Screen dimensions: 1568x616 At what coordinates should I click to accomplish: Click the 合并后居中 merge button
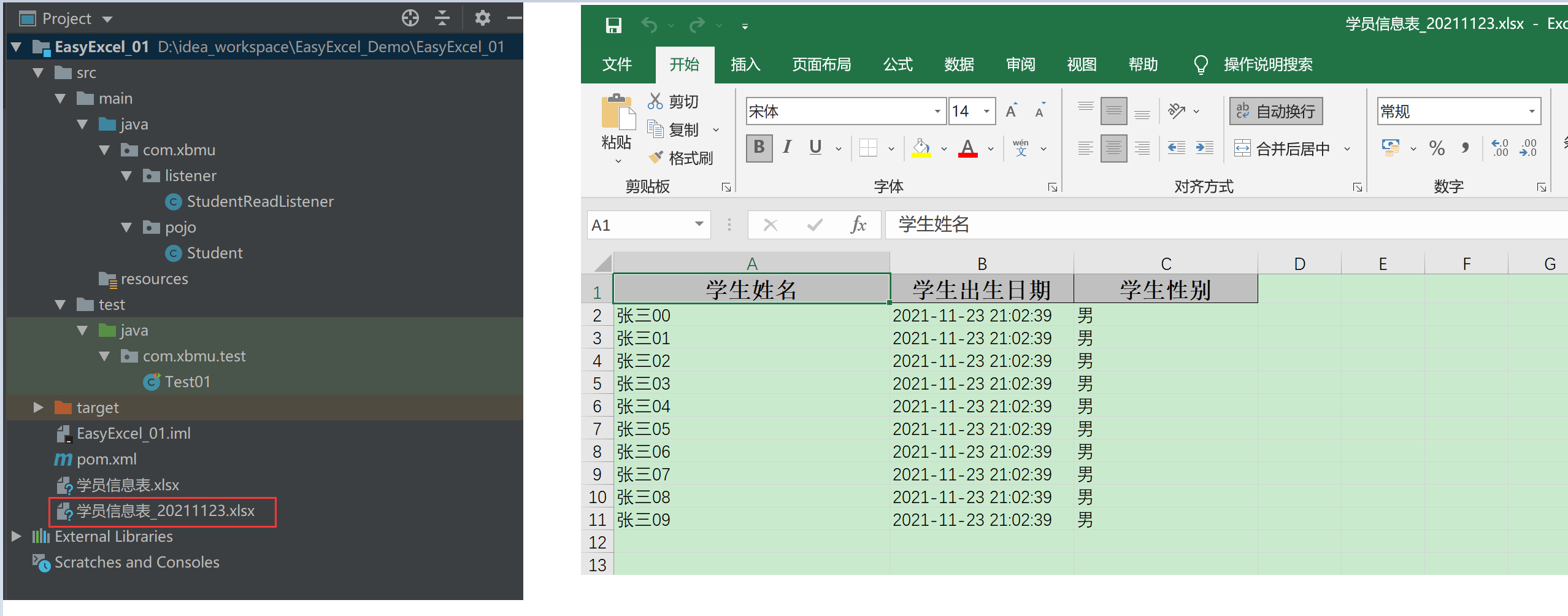pos(1282,148)
